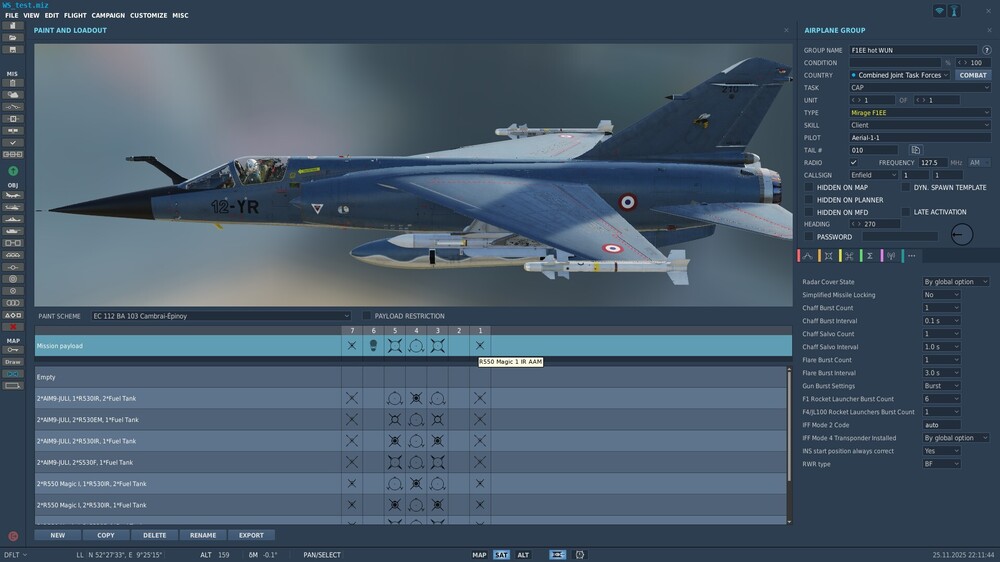This screenshot has height=562, width=1000.
Task: Select the airplane group tool in sidebar
Action: (13, 195)
